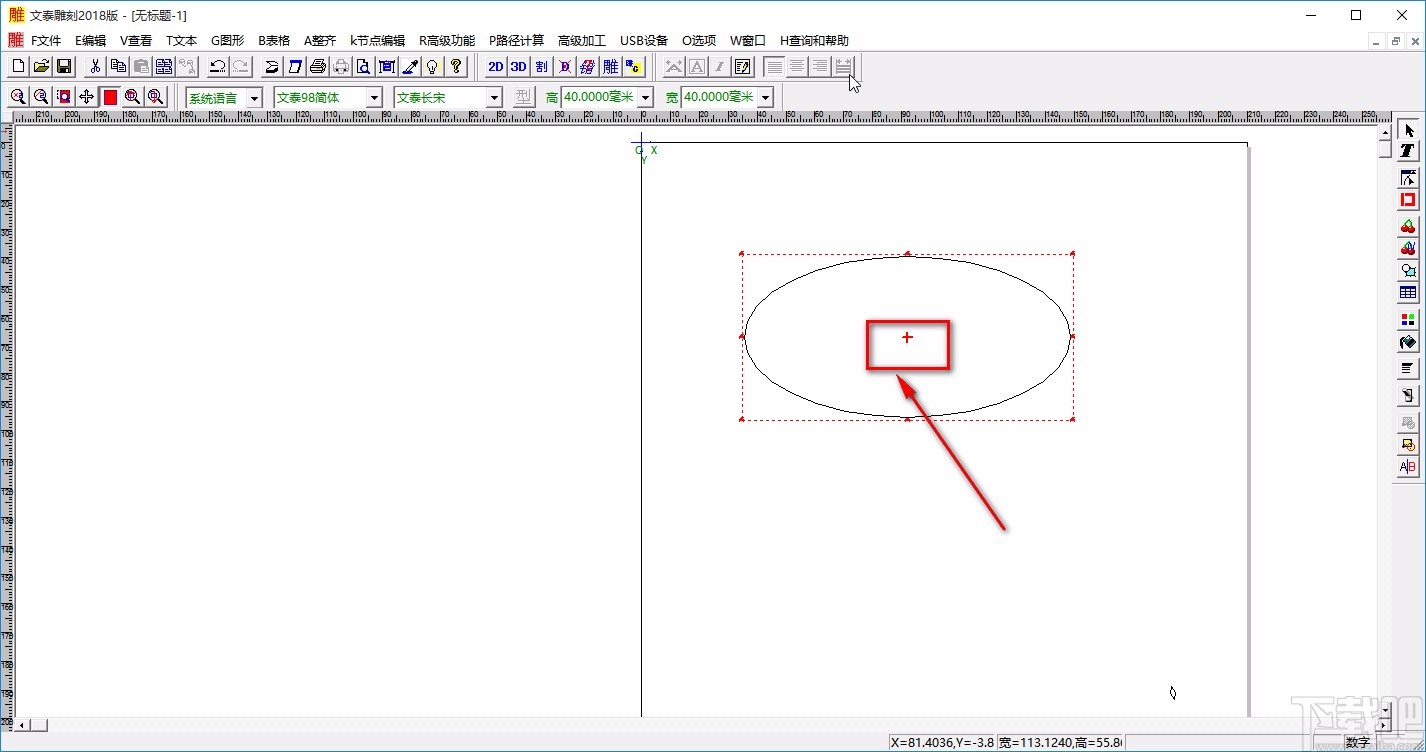The height and width of the screenshot is (752, 1426).
Task: Open the 系统语言 language dropdown
Action: pyautogui.click(x=254, y=97)
